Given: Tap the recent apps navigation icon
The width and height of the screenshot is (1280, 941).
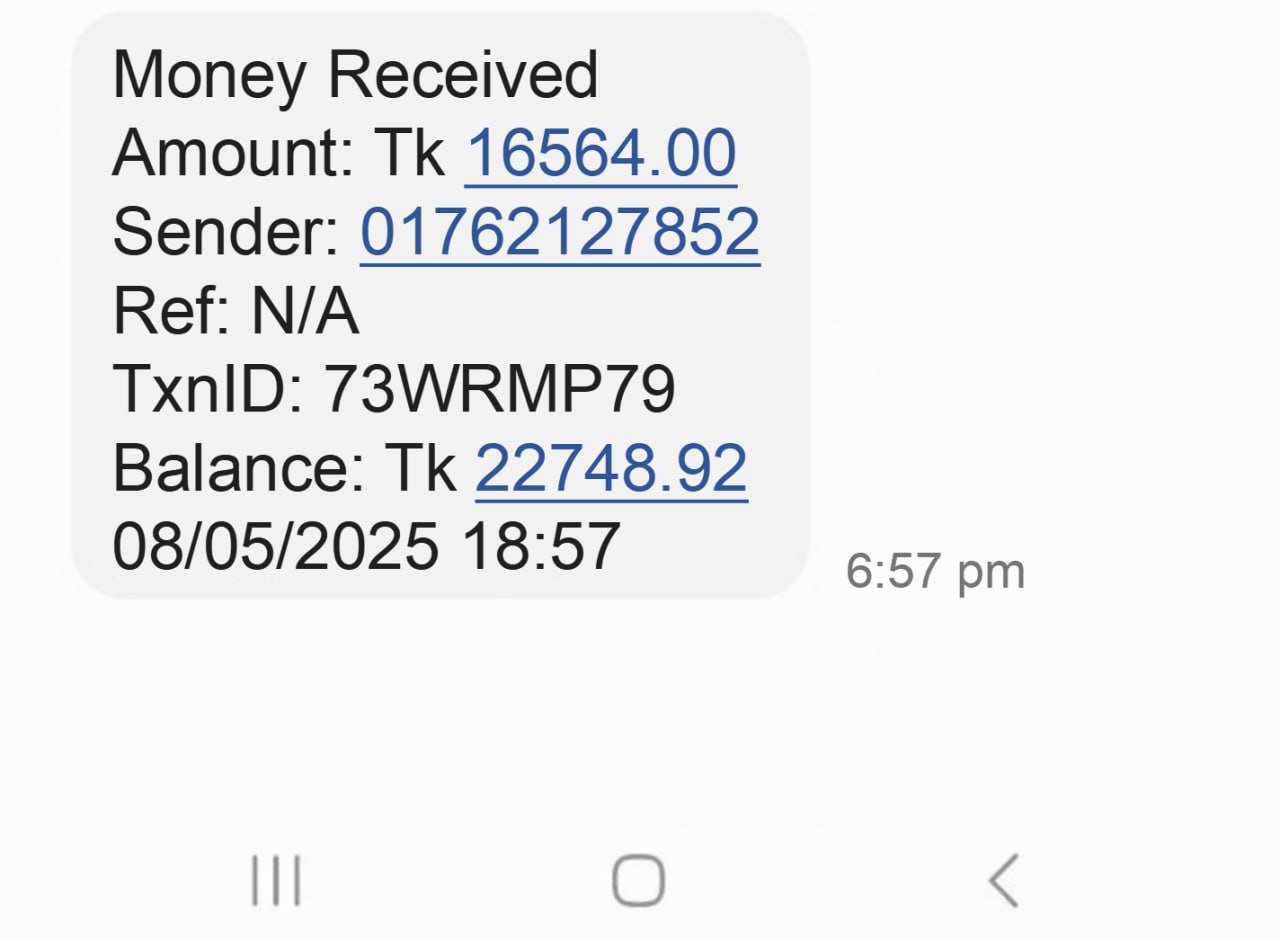Looking at the screenshot, I should click(x=275, y=882).
